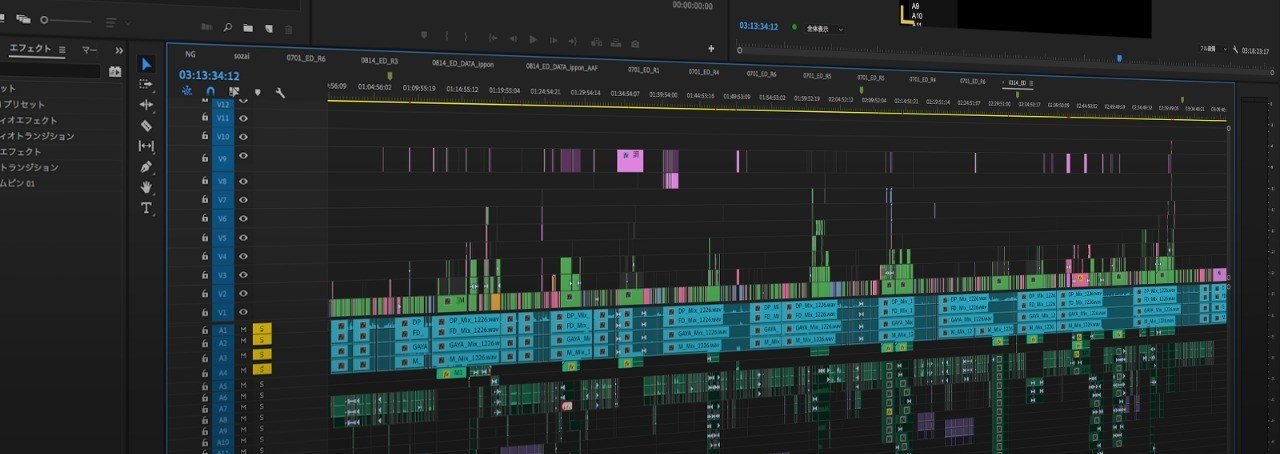This screenshot has width=1280, height=454.
Task: Play the source monitor
Action: point(533,40)
